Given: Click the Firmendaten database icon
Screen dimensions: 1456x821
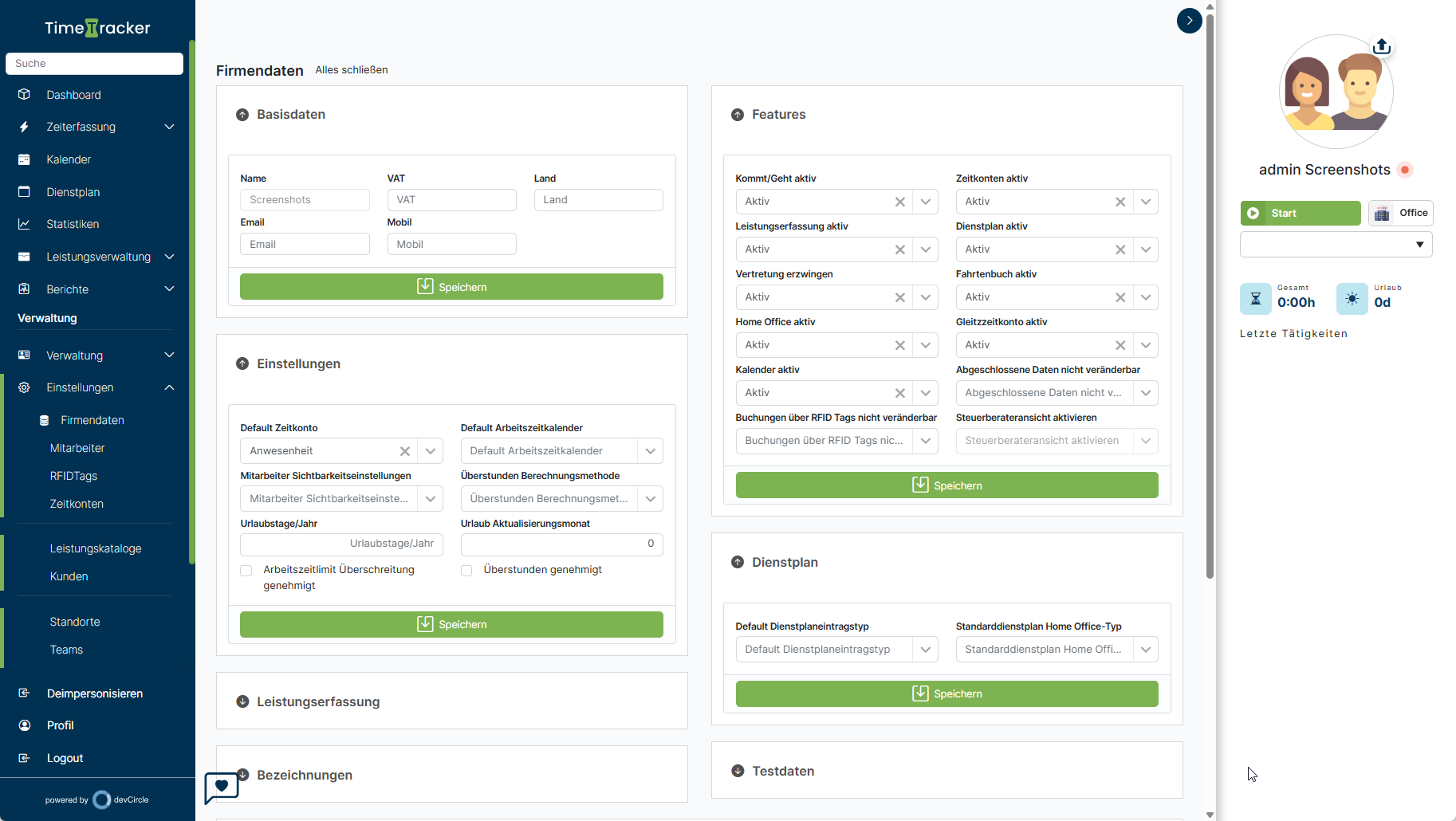Looking at the screenshot, I should (45, 420).
